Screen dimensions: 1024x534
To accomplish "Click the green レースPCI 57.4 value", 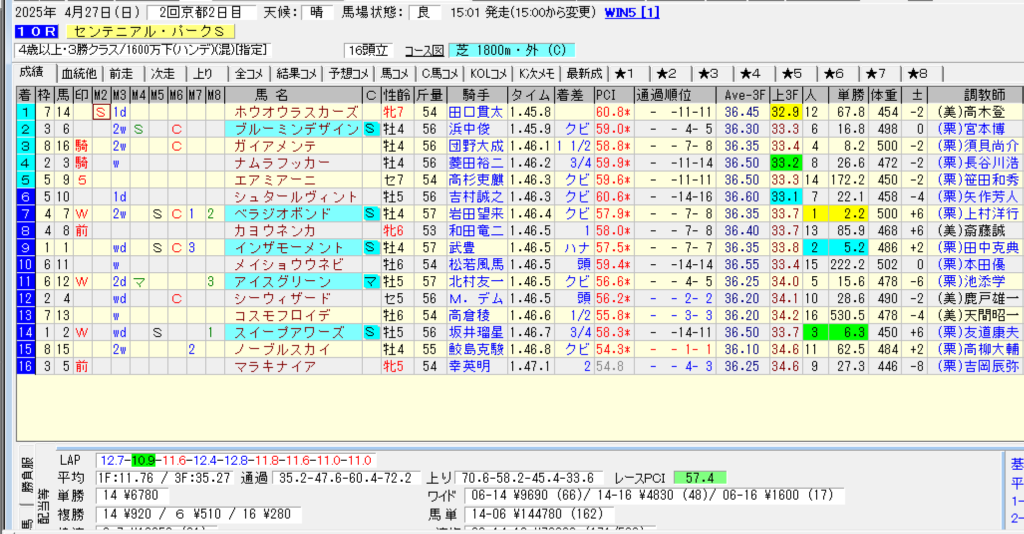I will click(x=699, y=477).
